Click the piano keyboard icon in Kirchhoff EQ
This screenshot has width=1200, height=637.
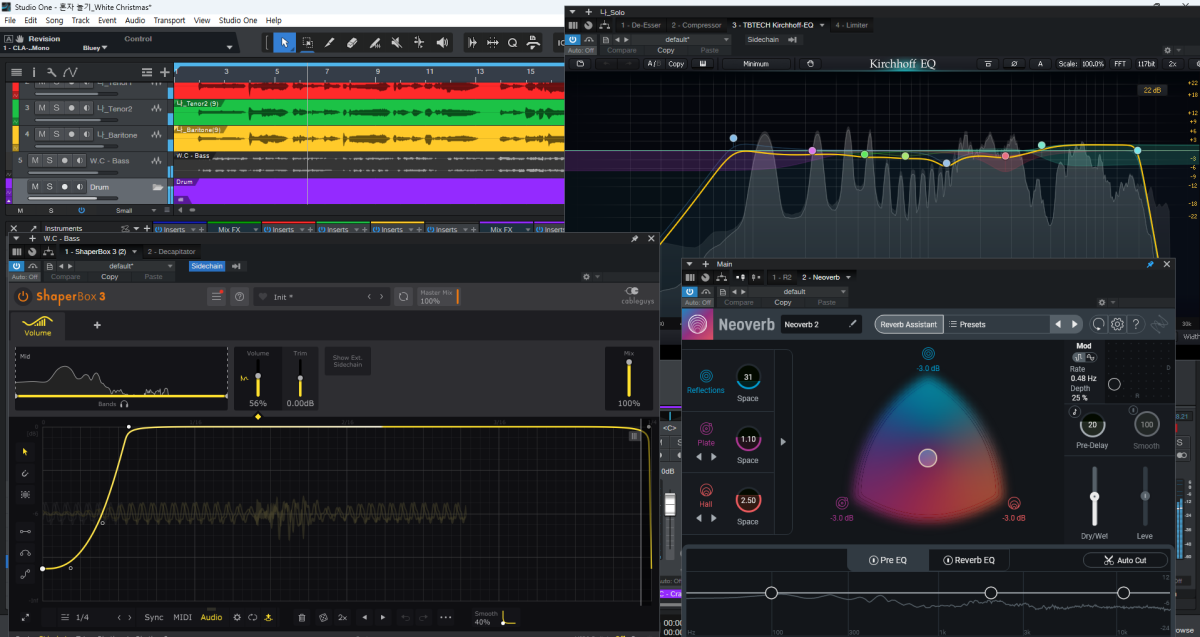point(703,64)
